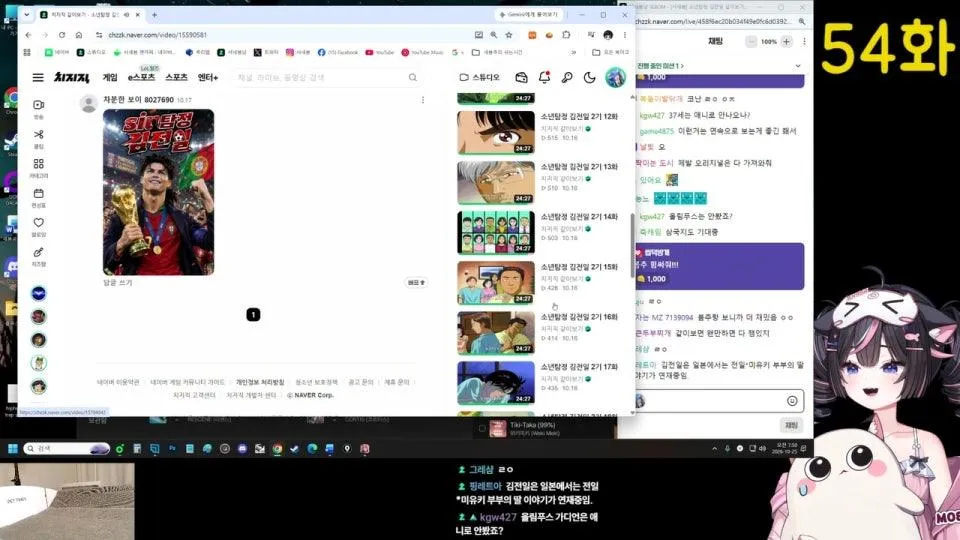The height and width of the screenshot is (540, 960).
Task: Click the page vertical scrollbar thumb
Action: 632,245
